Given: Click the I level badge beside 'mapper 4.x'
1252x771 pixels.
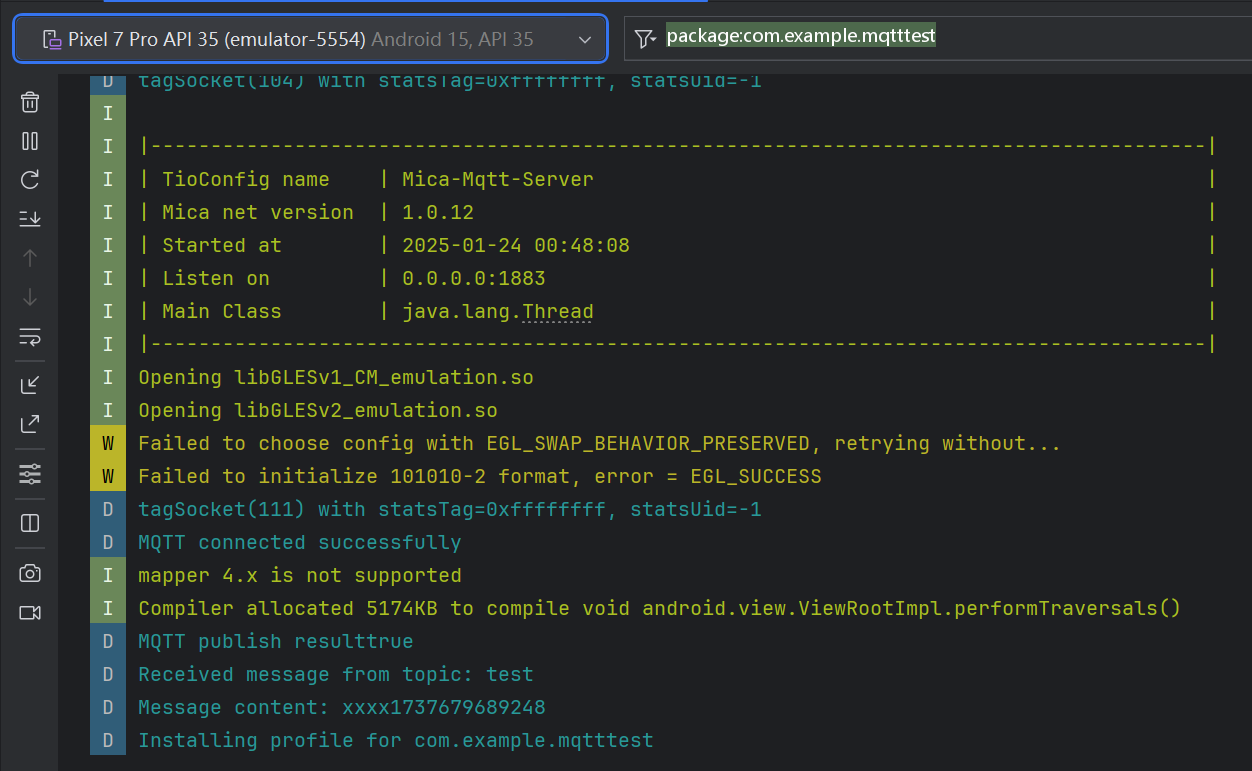Looking at the screenshot, I should click(x=108, y=576).
